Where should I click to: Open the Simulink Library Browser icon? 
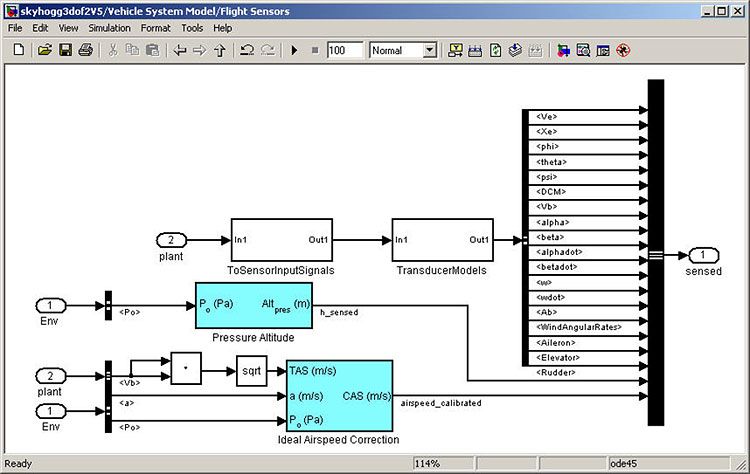pyautogui.click(x=563, y=50)
